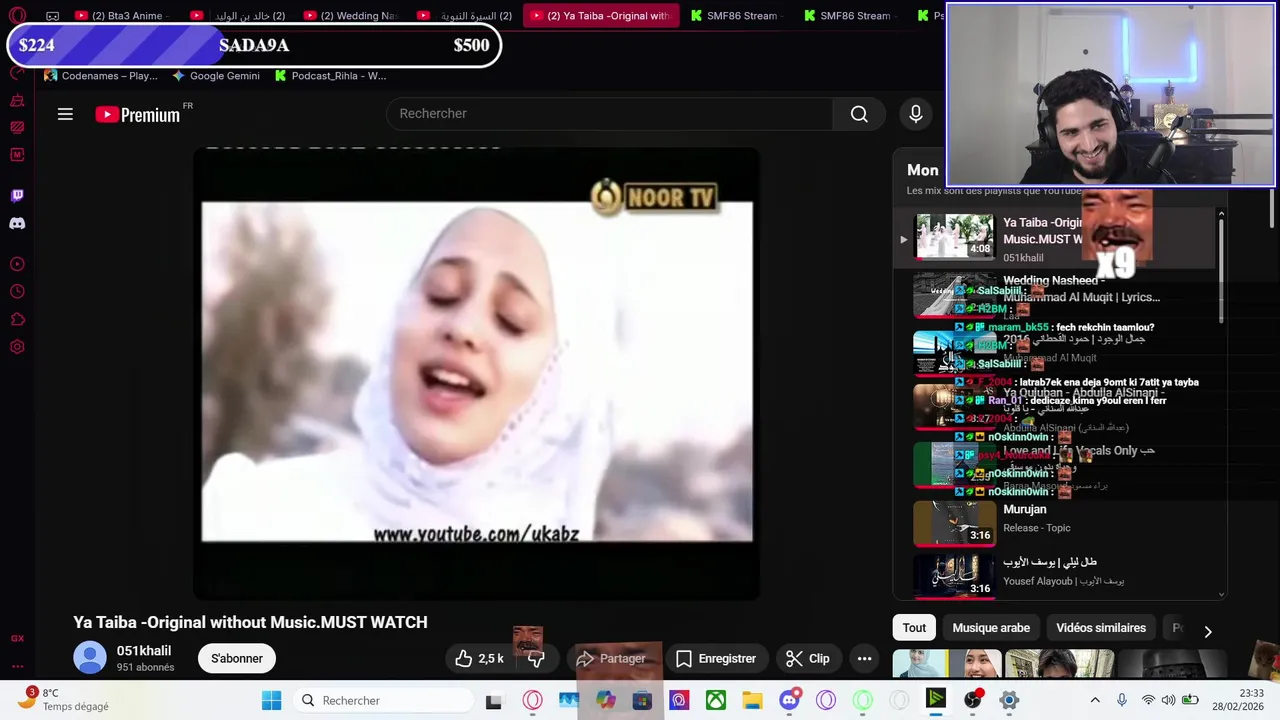The height and width of the screenshot is (720, 1280).
Task: Click the S'abonner subscribe button
Action: click(x=237, y=658)
